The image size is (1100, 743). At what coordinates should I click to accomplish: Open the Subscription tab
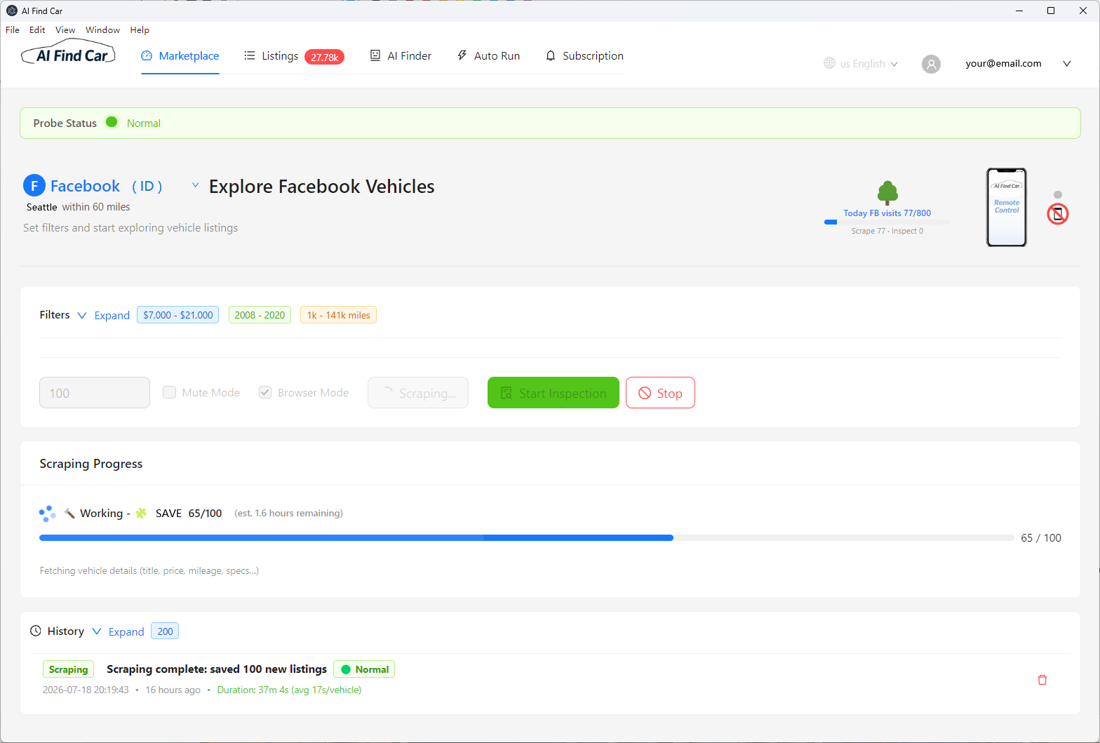[584, 56]
